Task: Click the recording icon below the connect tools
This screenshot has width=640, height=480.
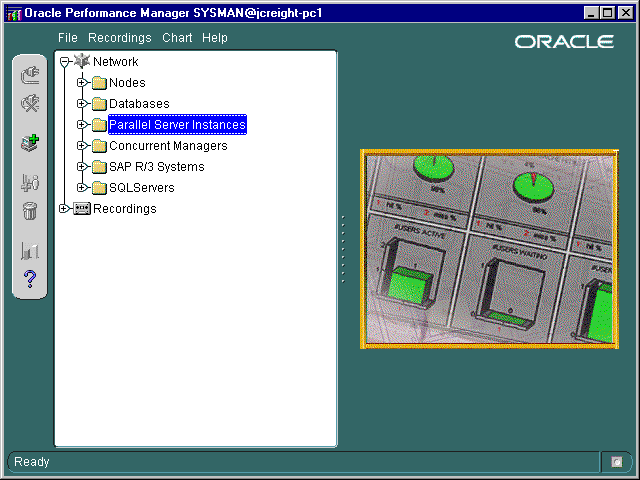Action: (29, 183)
